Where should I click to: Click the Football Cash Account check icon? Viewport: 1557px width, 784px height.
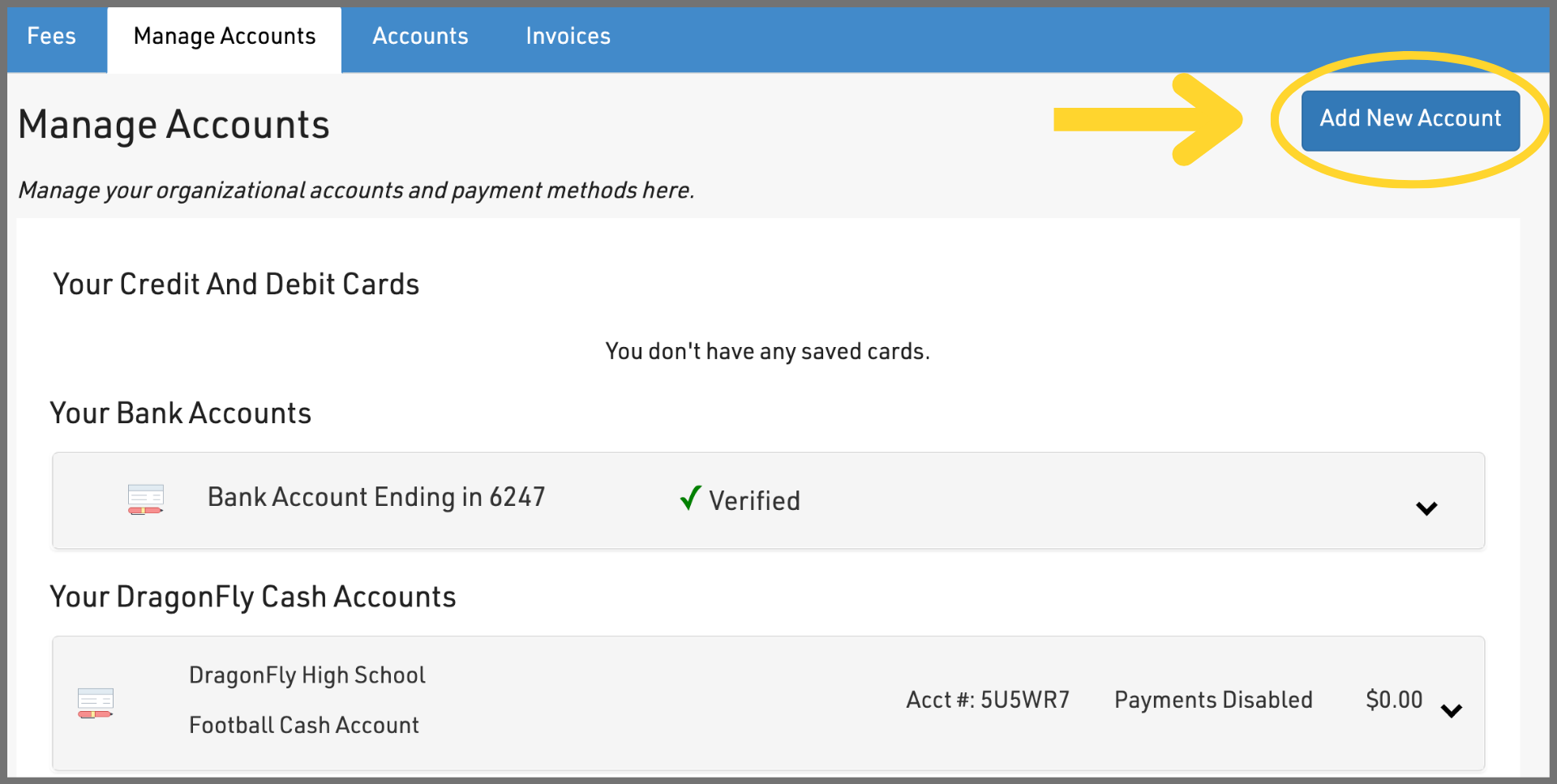coord(96,702)
